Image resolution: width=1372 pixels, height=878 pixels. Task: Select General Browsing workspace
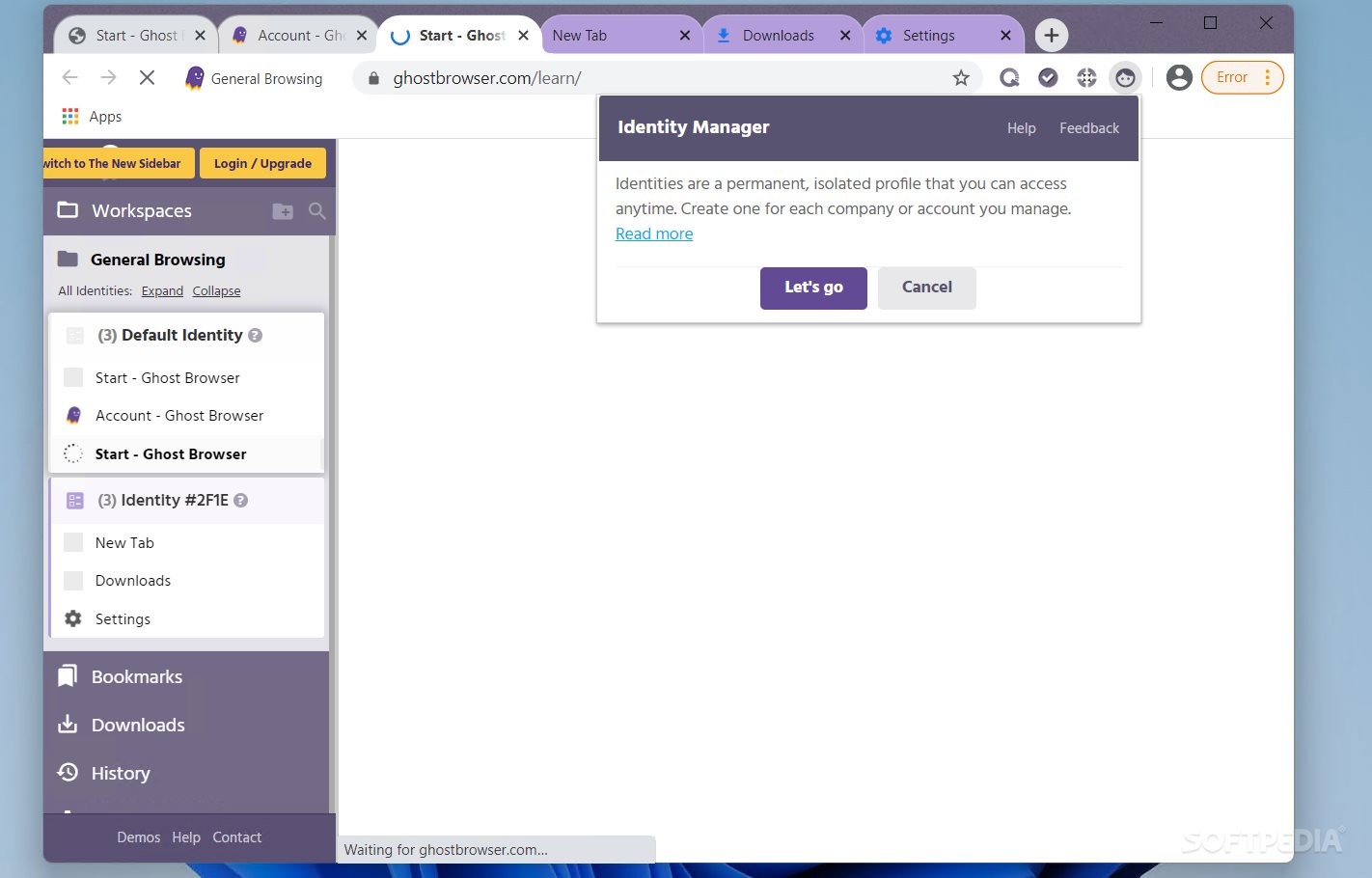(x=158, y=259)
